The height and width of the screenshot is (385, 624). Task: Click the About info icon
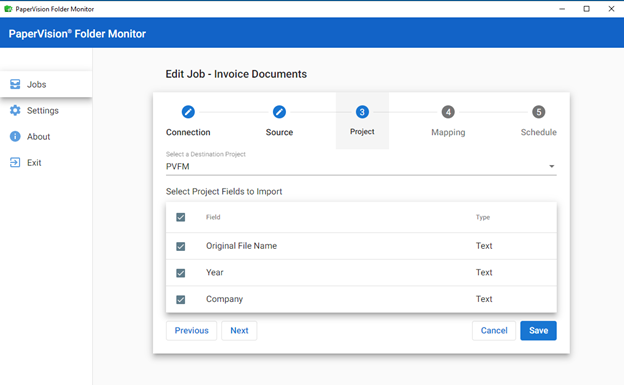click(15, 137)
